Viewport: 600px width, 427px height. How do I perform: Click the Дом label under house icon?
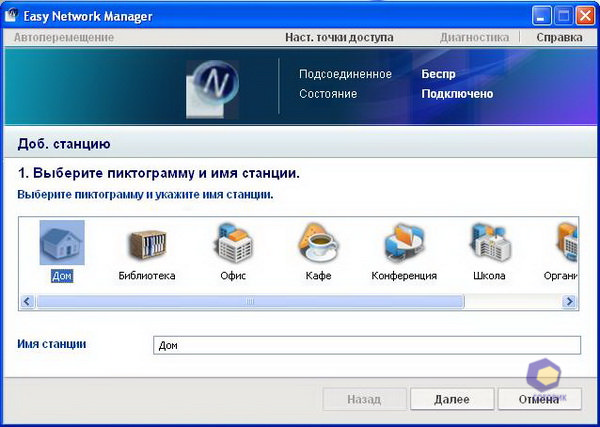[62, 276]
